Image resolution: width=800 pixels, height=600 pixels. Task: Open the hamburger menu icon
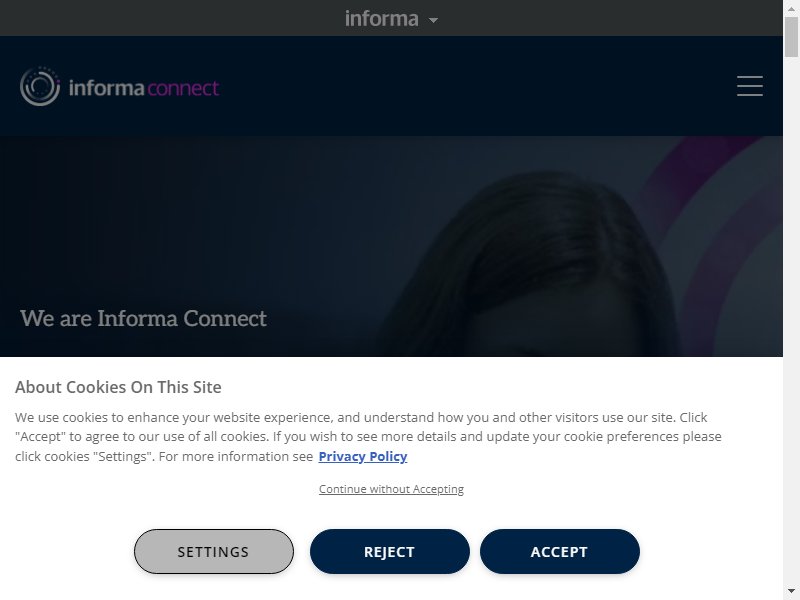point(749,86)
